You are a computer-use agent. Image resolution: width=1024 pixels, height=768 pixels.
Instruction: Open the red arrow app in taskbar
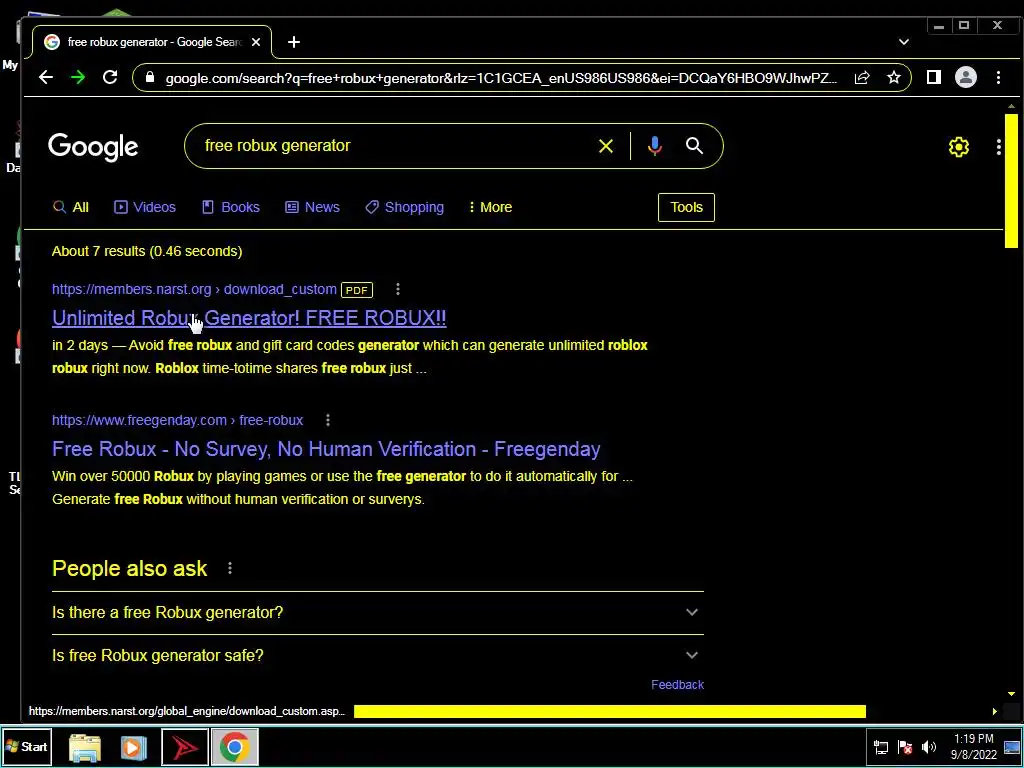tap(185, 748)
